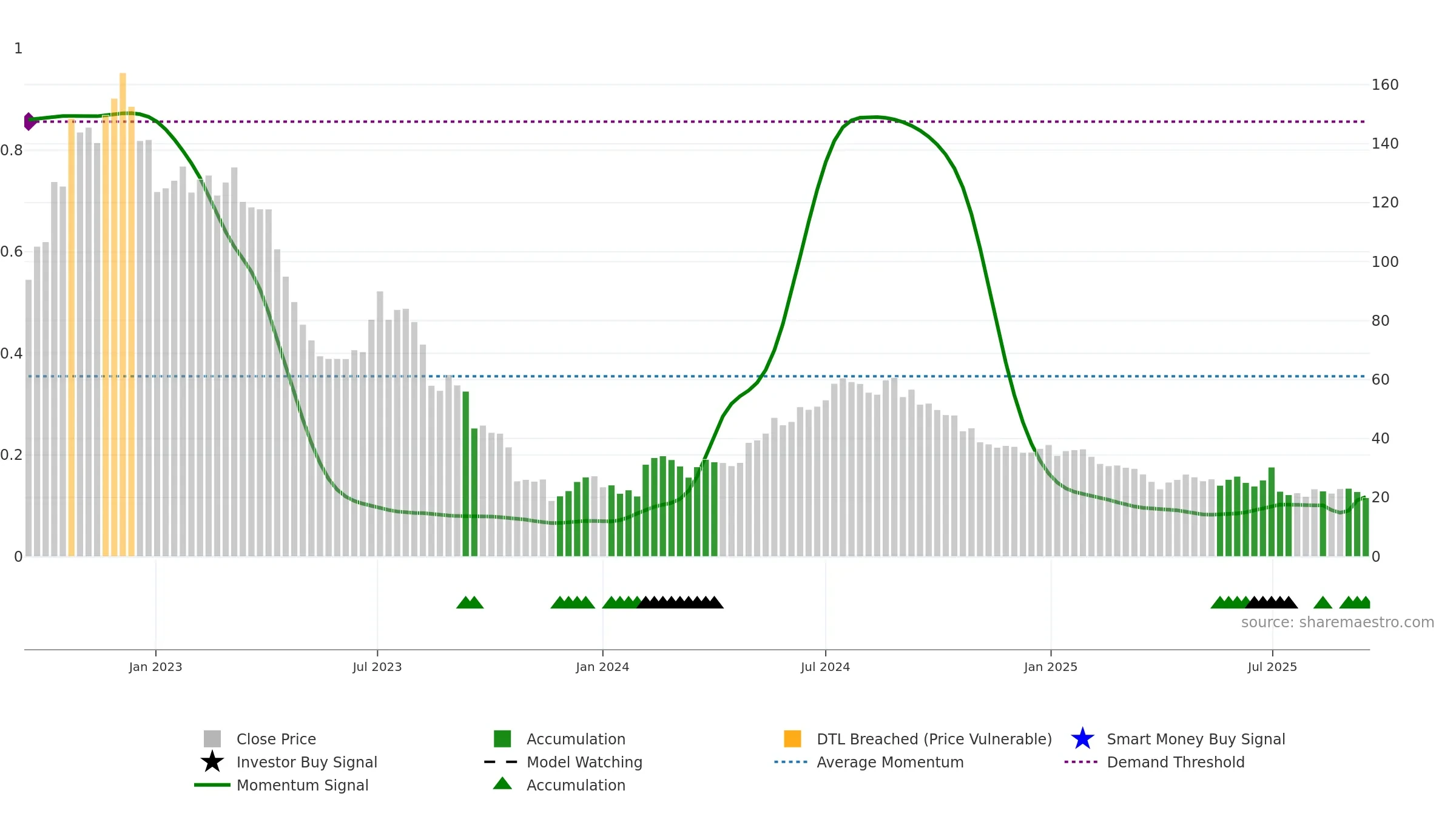The image size is (1456, 819).
Task: Toggle the Momentum Signal legend label
Action: [x=302, y=785]
